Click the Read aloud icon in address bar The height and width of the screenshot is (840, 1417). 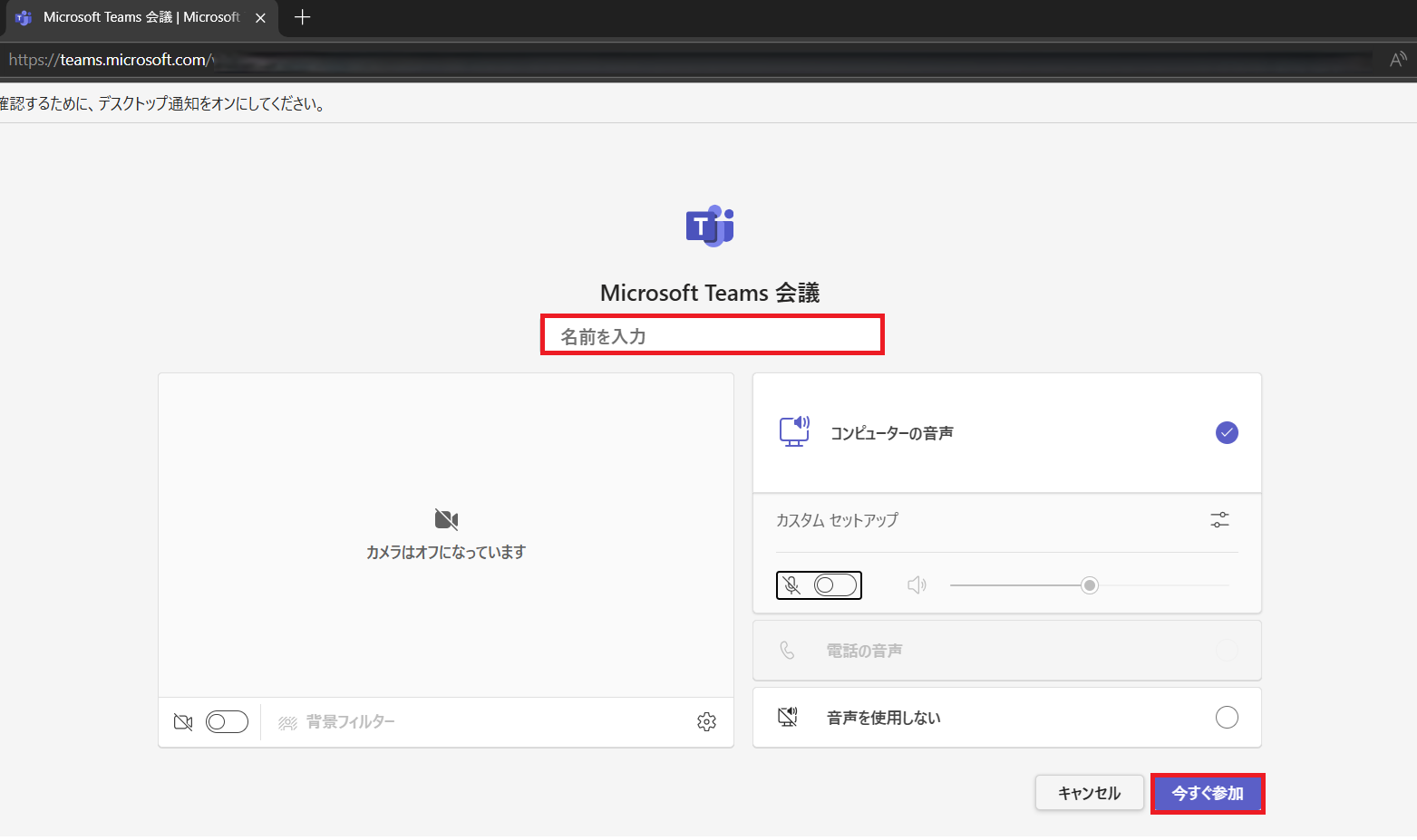pos(1398,60)
